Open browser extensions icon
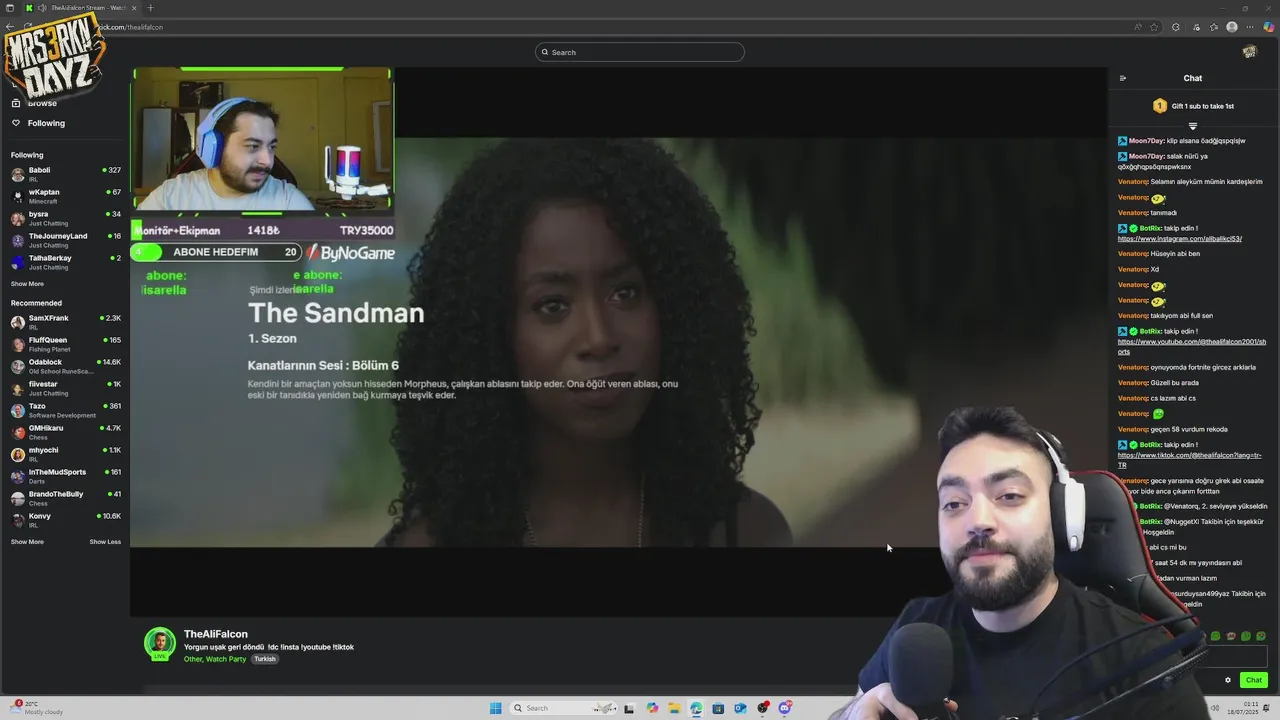The image size is (1280, 720). click(1176, 27)
